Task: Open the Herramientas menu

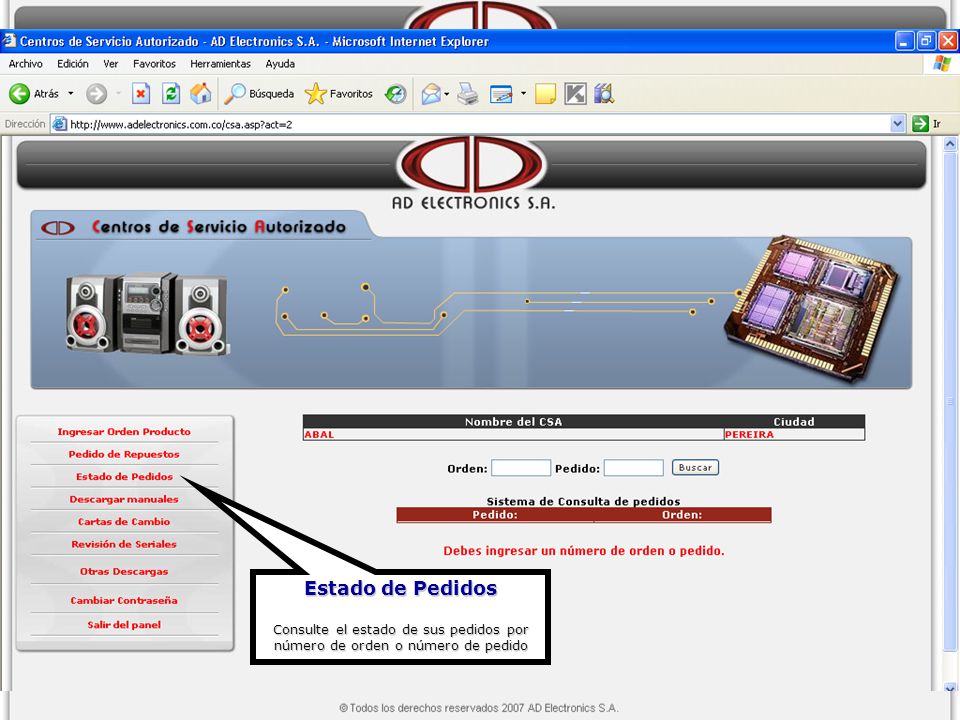Action: (x=220, y=64)
